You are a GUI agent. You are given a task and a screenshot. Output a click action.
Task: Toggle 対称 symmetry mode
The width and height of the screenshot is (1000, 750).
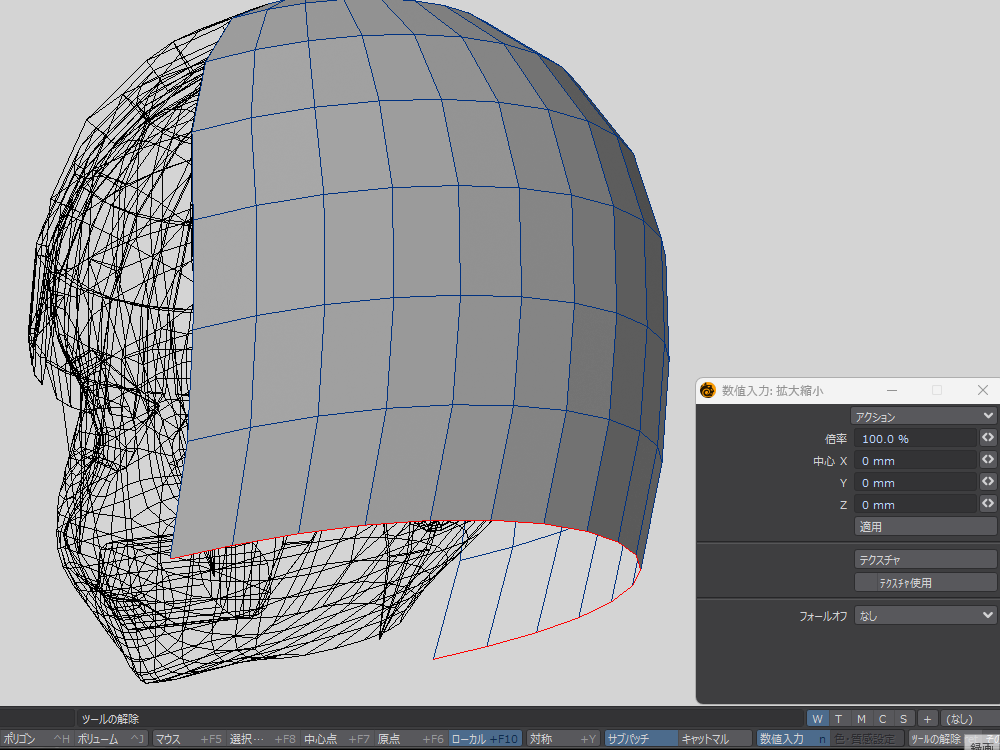[x=563, y=739]
